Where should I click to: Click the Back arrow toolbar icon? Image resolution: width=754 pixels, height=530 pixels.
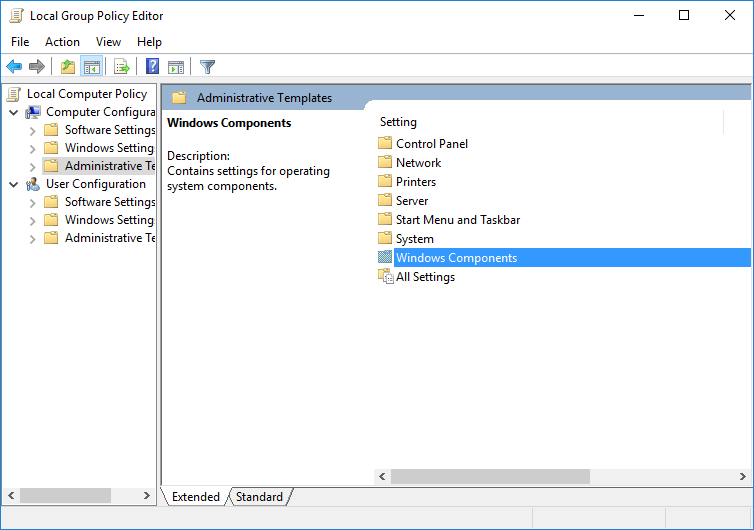14,66
